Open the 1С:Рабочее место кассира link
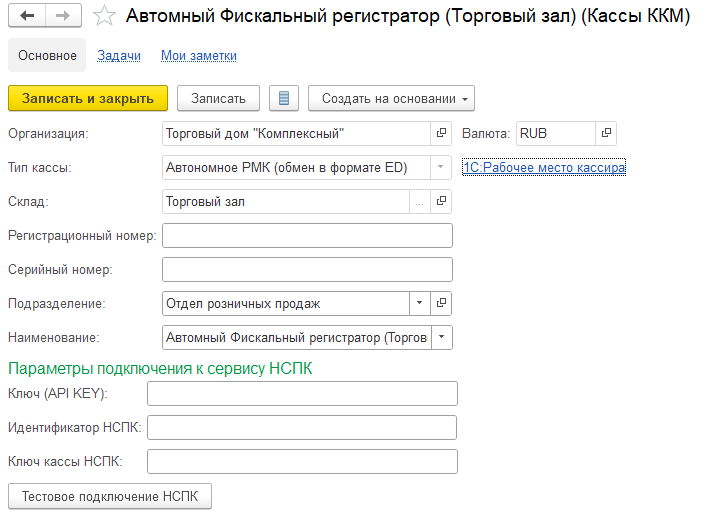The width and height of the screenshot is (706, 531). (x=544, y=168)
